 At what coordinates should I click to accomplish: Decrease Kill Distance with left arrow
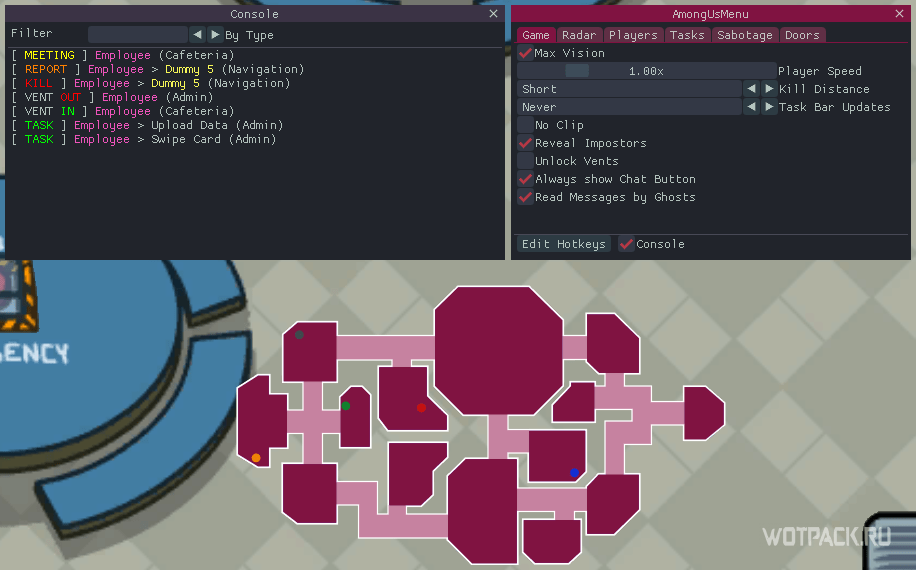pyautogui.click(x=751, y=89)
